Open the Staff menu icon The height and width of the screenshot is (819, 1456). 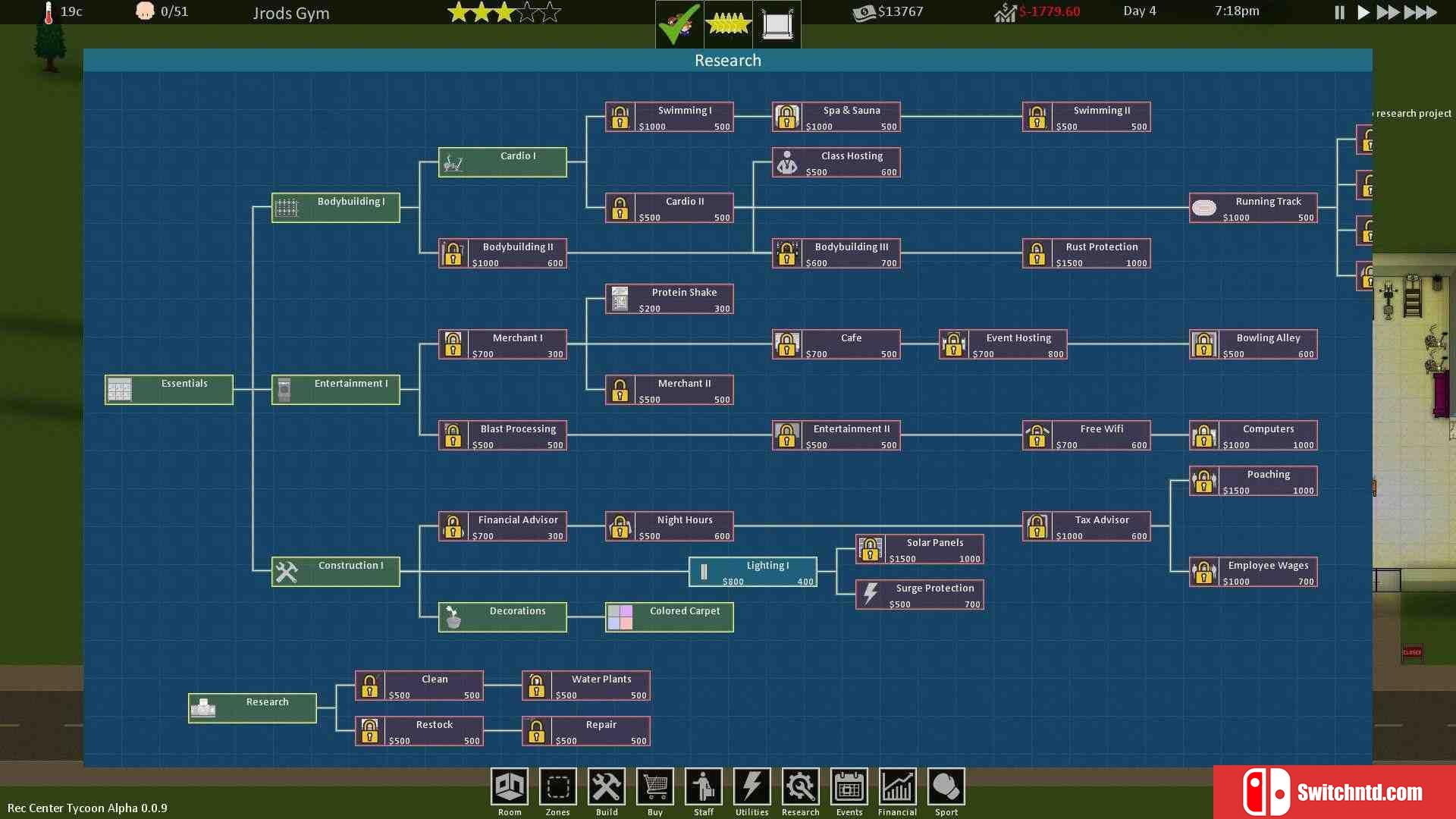[x=703, y=787]
